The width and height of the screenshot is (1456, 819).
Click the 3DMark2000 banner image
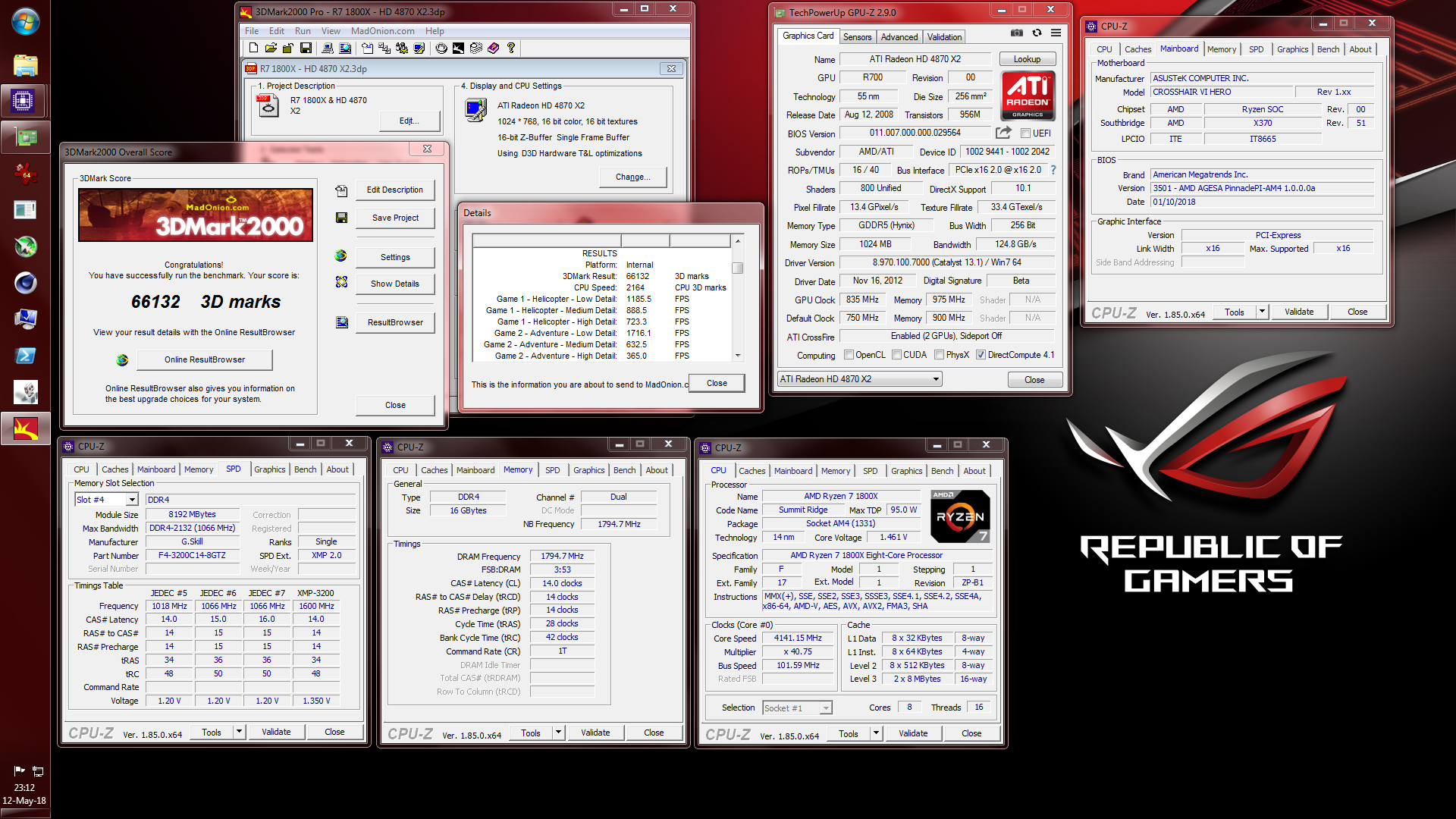pos(196,215)
